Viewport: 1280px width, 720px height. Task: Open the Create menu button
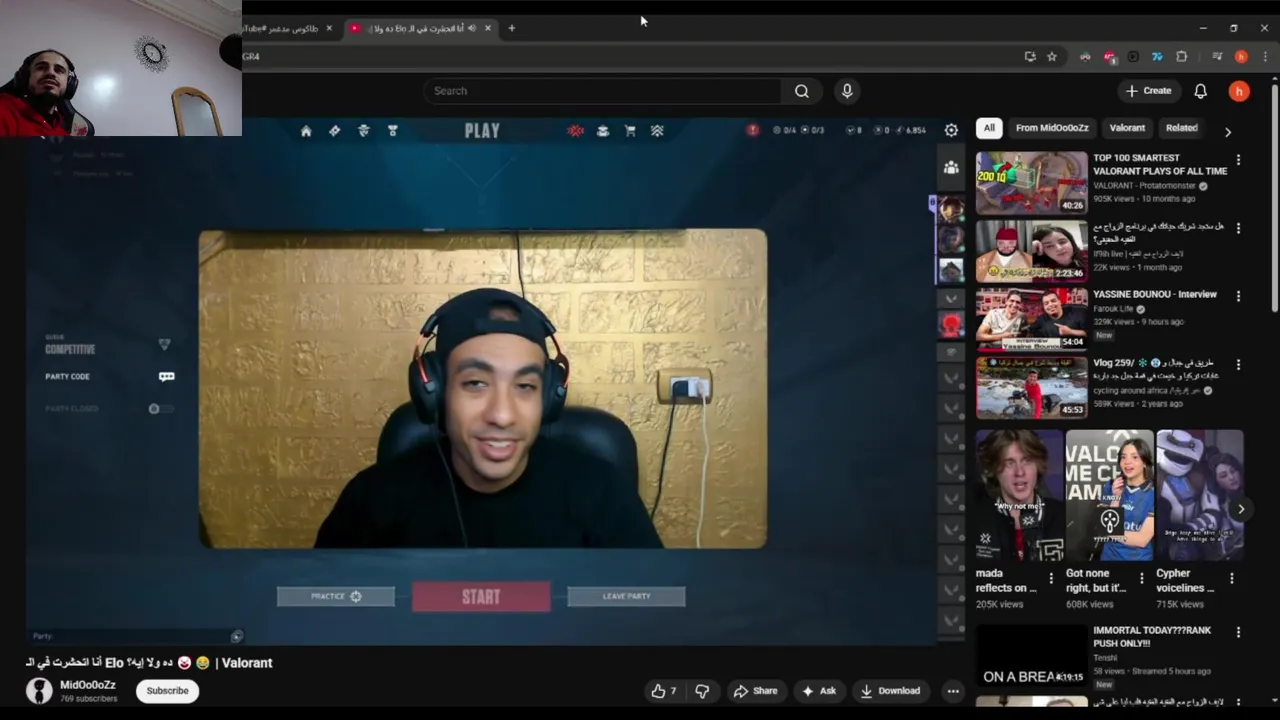(1148, 91)
